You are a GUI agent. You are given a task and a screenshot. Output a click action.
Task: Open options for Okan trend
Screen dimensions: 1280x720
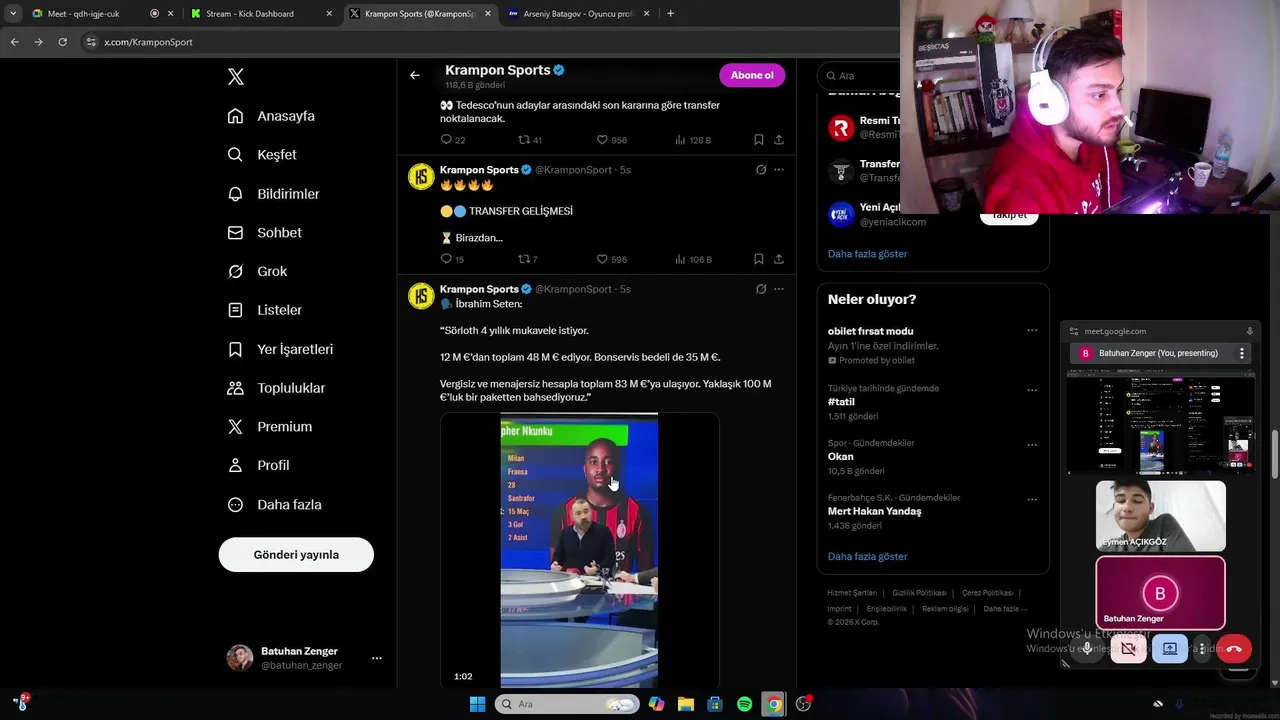[1032, 445]
